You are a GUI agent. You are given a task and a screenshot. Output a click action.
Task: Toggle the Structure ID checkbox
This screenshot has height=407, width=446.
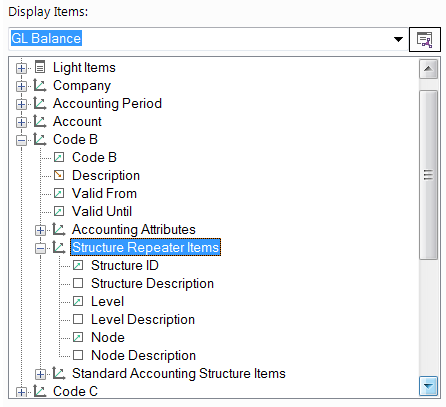(x=78, y=265)
